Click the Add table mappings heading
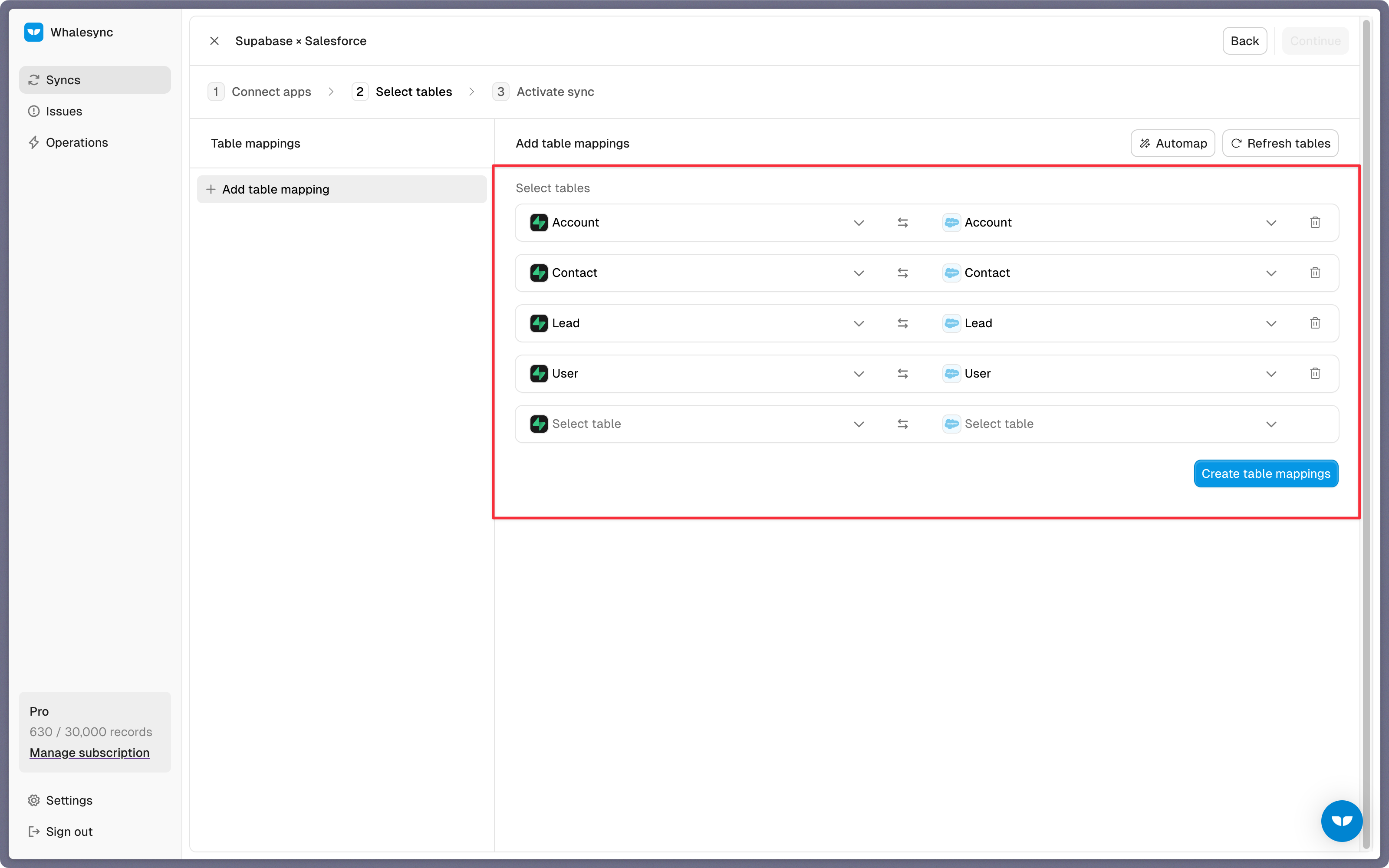 572,144
